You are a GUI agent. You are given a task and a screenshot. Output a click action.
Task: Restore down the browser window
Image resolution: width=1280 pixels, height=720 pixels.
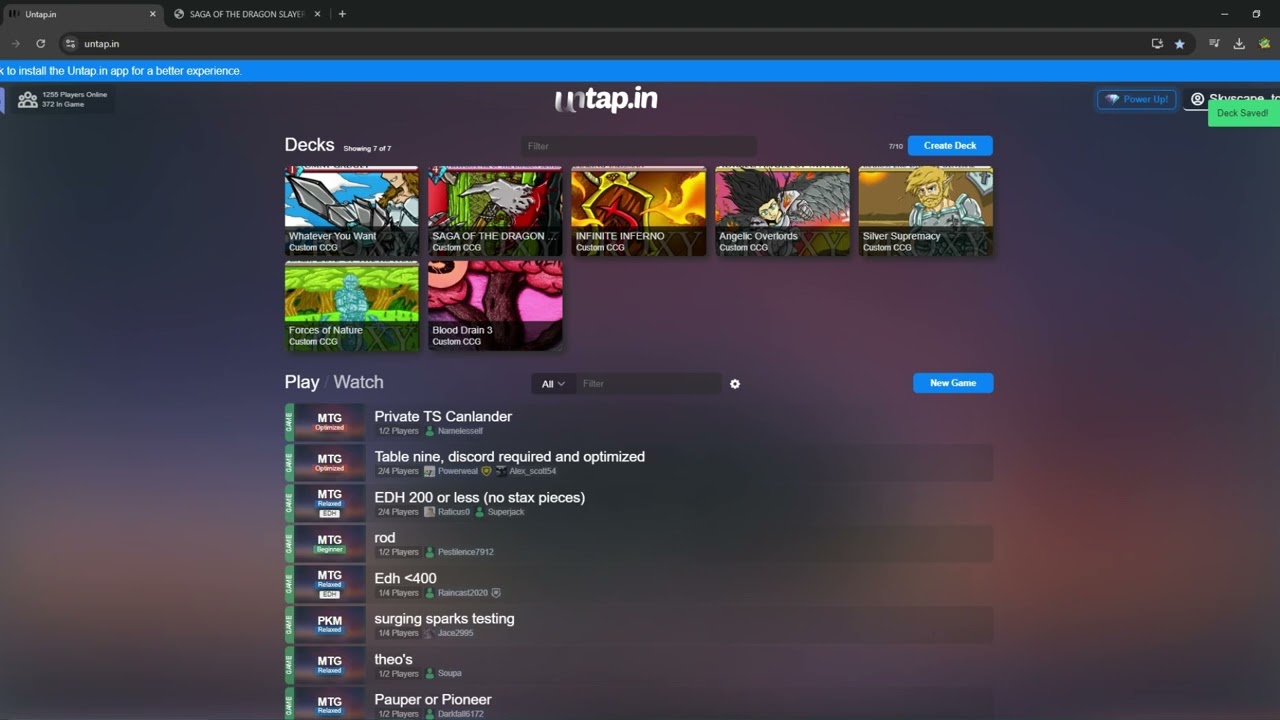tap(1256, 14)
